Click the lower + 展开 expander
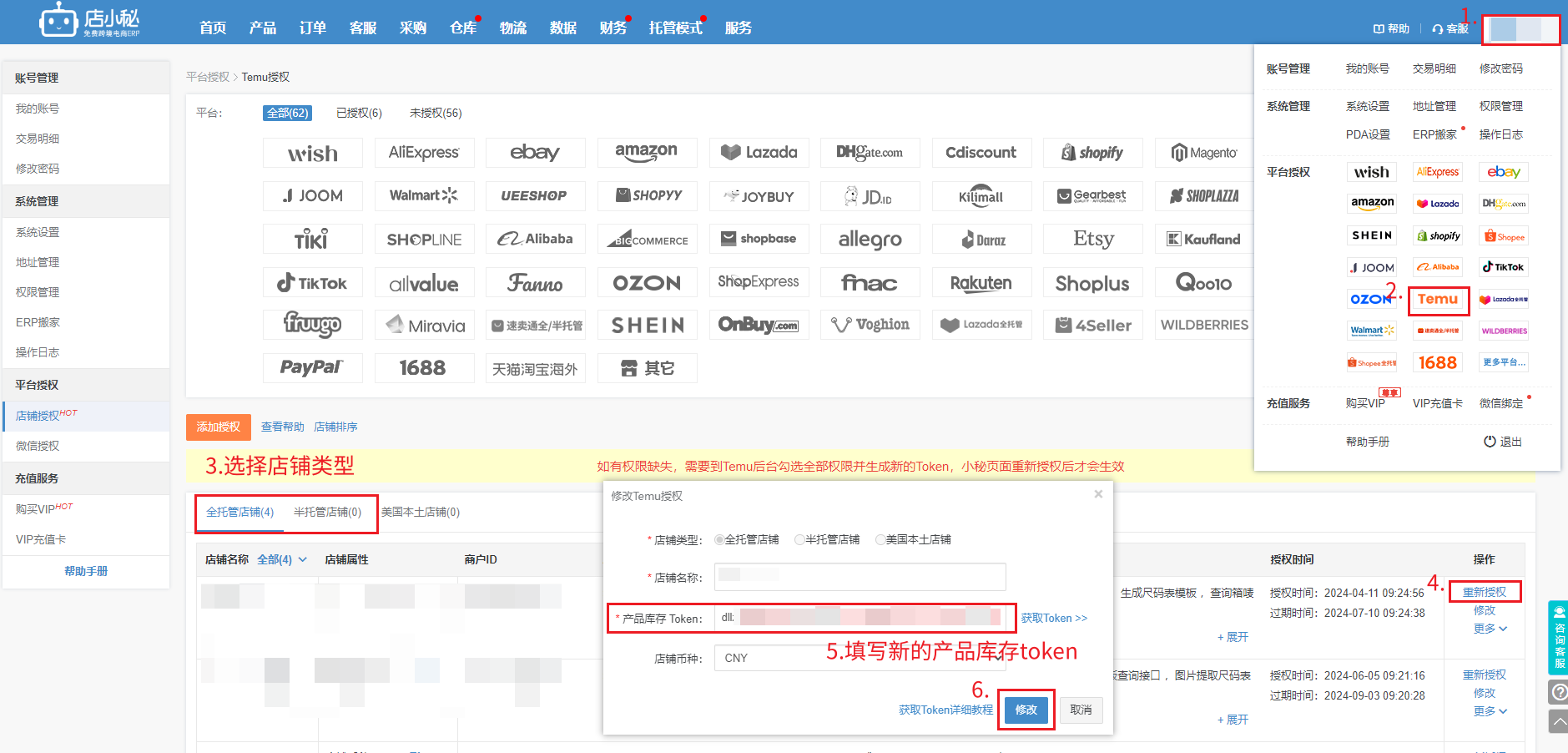 pos(1233,720)
